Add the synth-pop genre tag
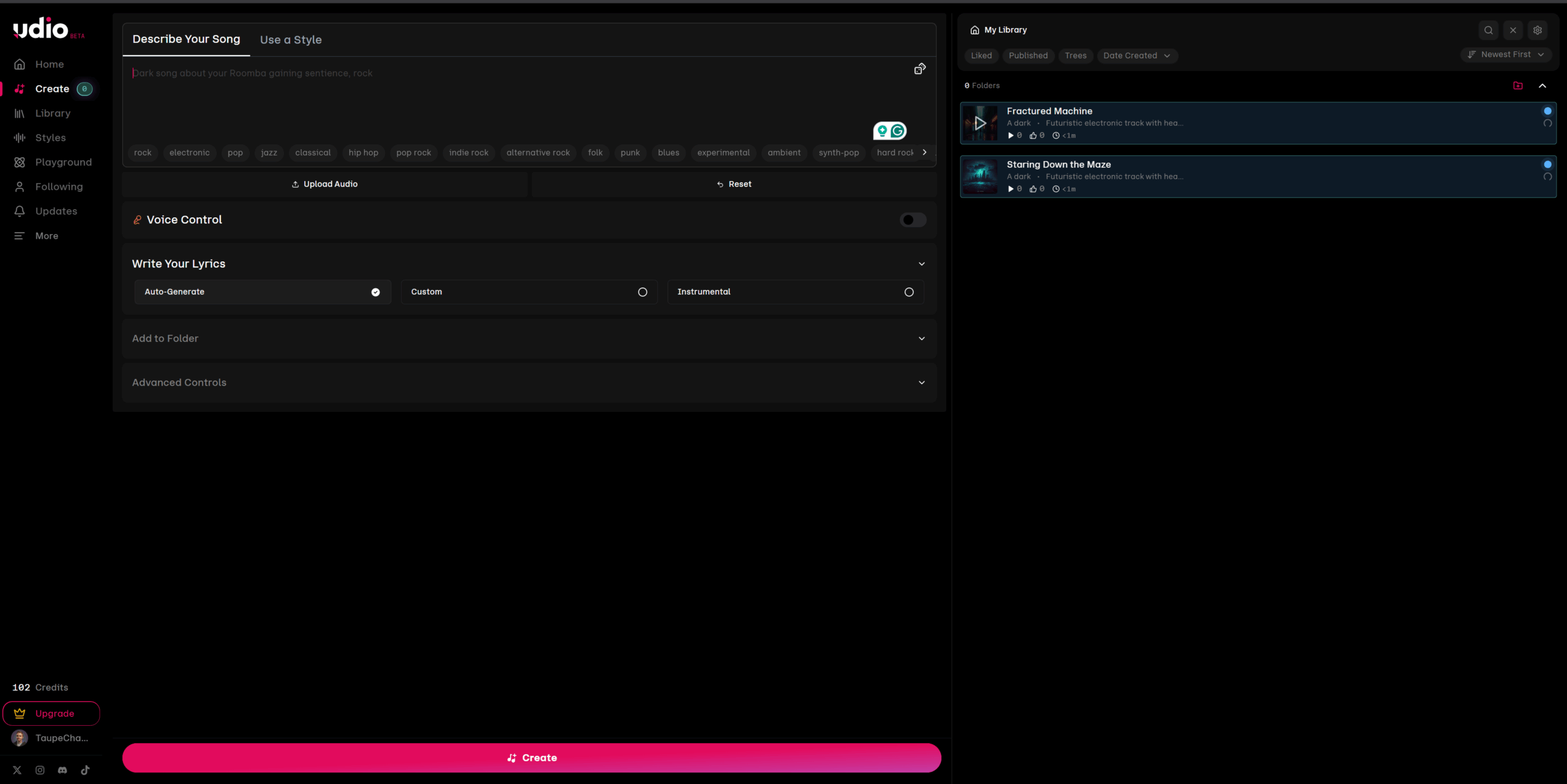The width and height of the screenshot is (1567, 784). coord(839,152)
